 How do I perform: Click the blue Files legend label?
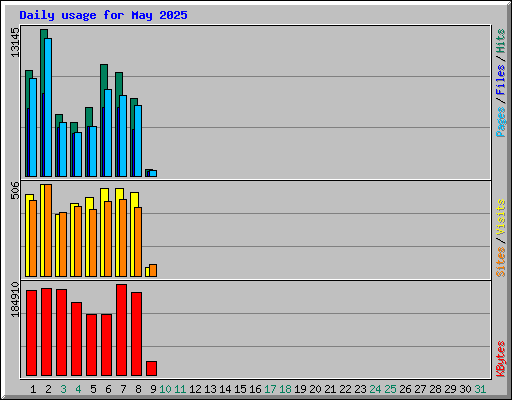(500, 80)
